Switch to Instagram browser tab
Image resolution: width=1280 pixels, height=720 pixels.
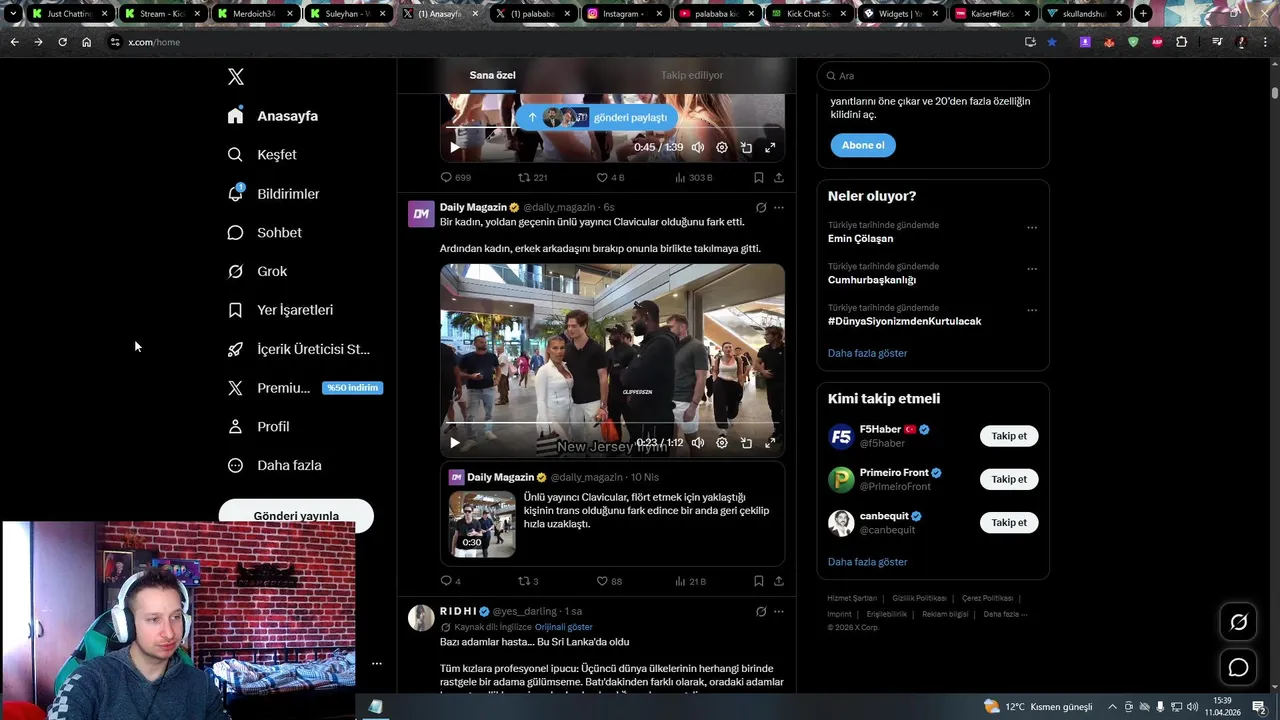point(623,14)
